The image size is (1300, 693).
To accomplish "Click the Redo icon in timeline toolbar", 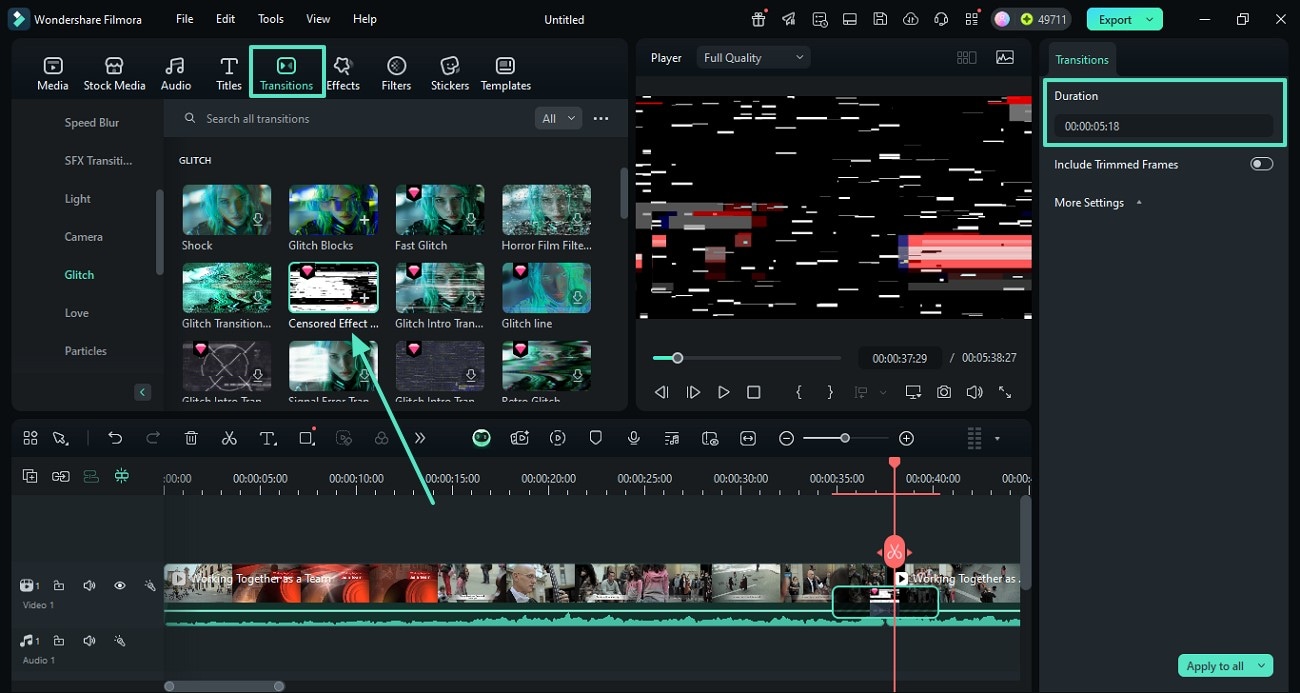I will coord(153,438).
